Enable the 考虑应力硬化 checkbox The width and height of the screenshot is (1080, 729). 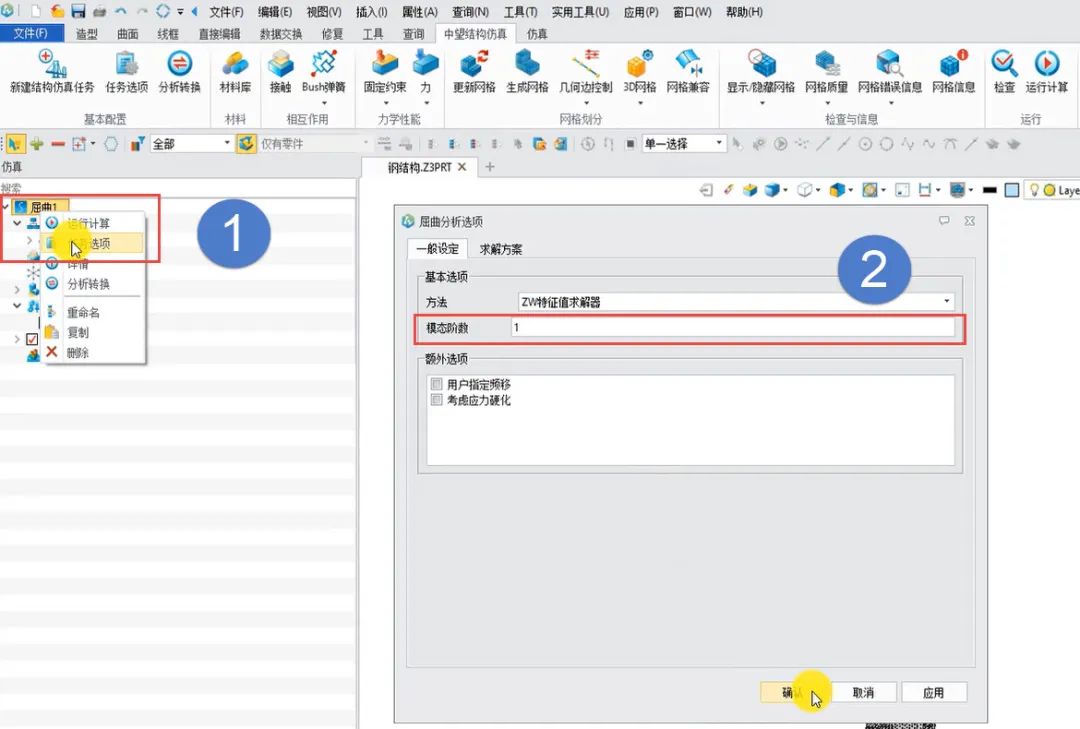[x=436, y=400]
